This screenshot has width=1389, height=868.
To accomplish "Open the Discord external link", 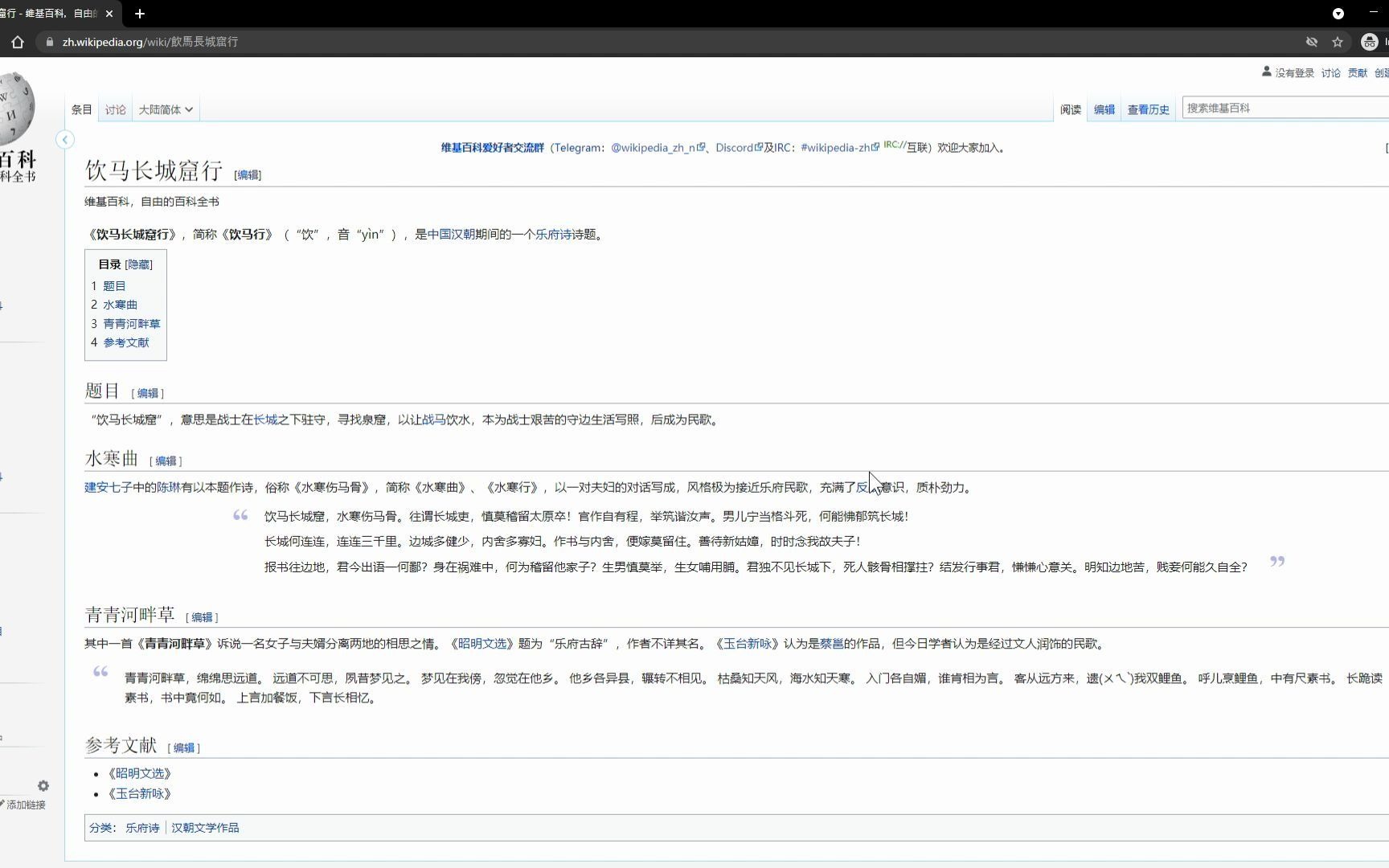I will click(739, 148).
